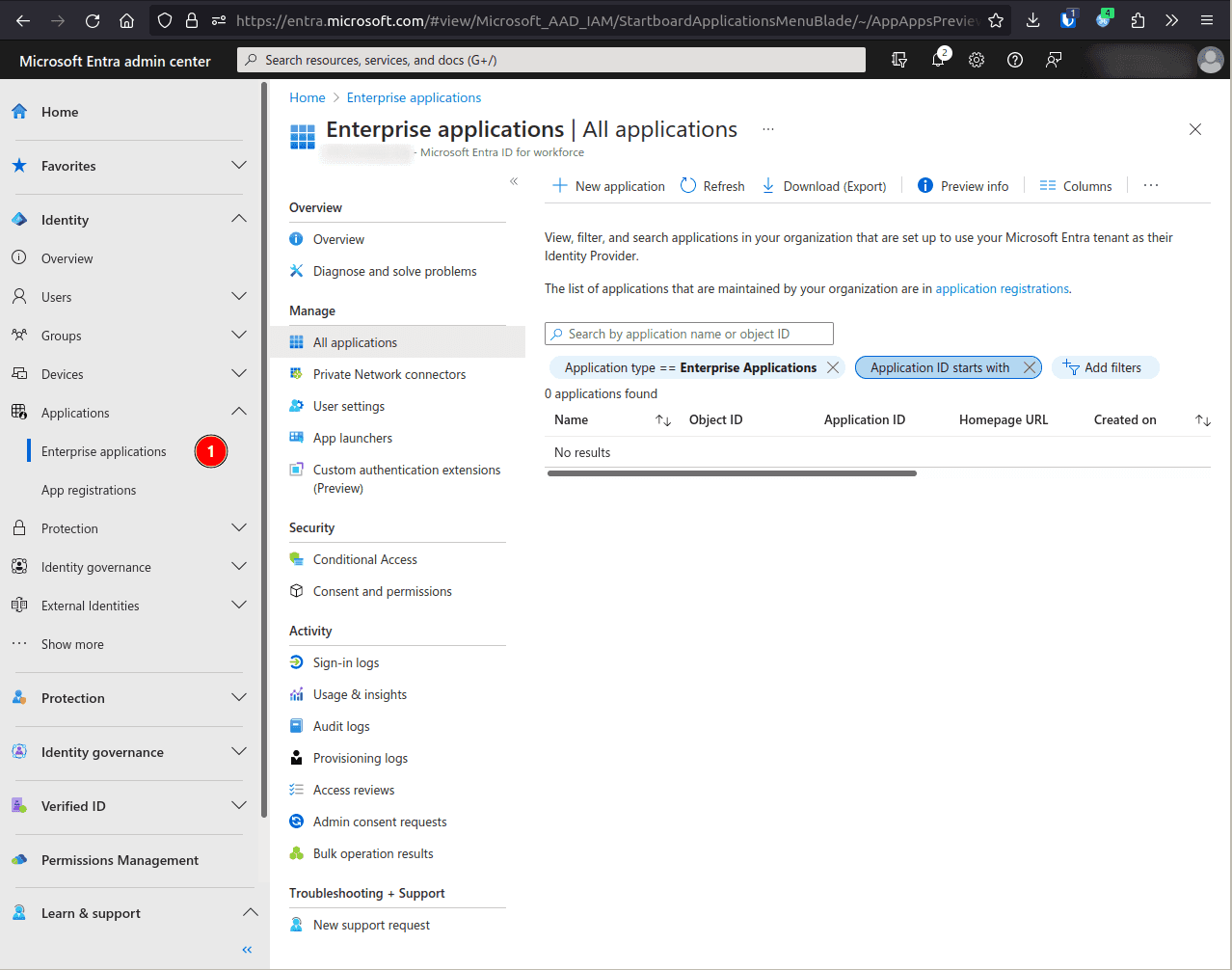The height and width of the screenshot is (970, 1232).
Task: Open the help question mark icon
Action: coord(1015,60)
